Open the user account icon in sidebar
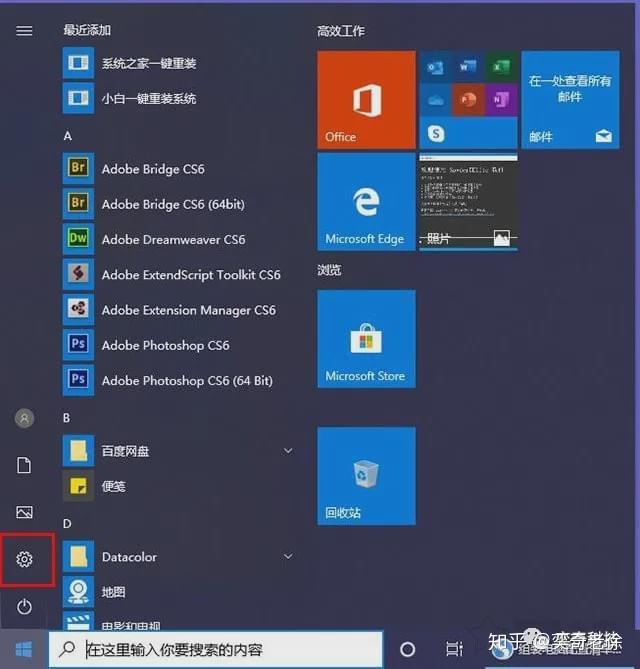 click(24, 418)
